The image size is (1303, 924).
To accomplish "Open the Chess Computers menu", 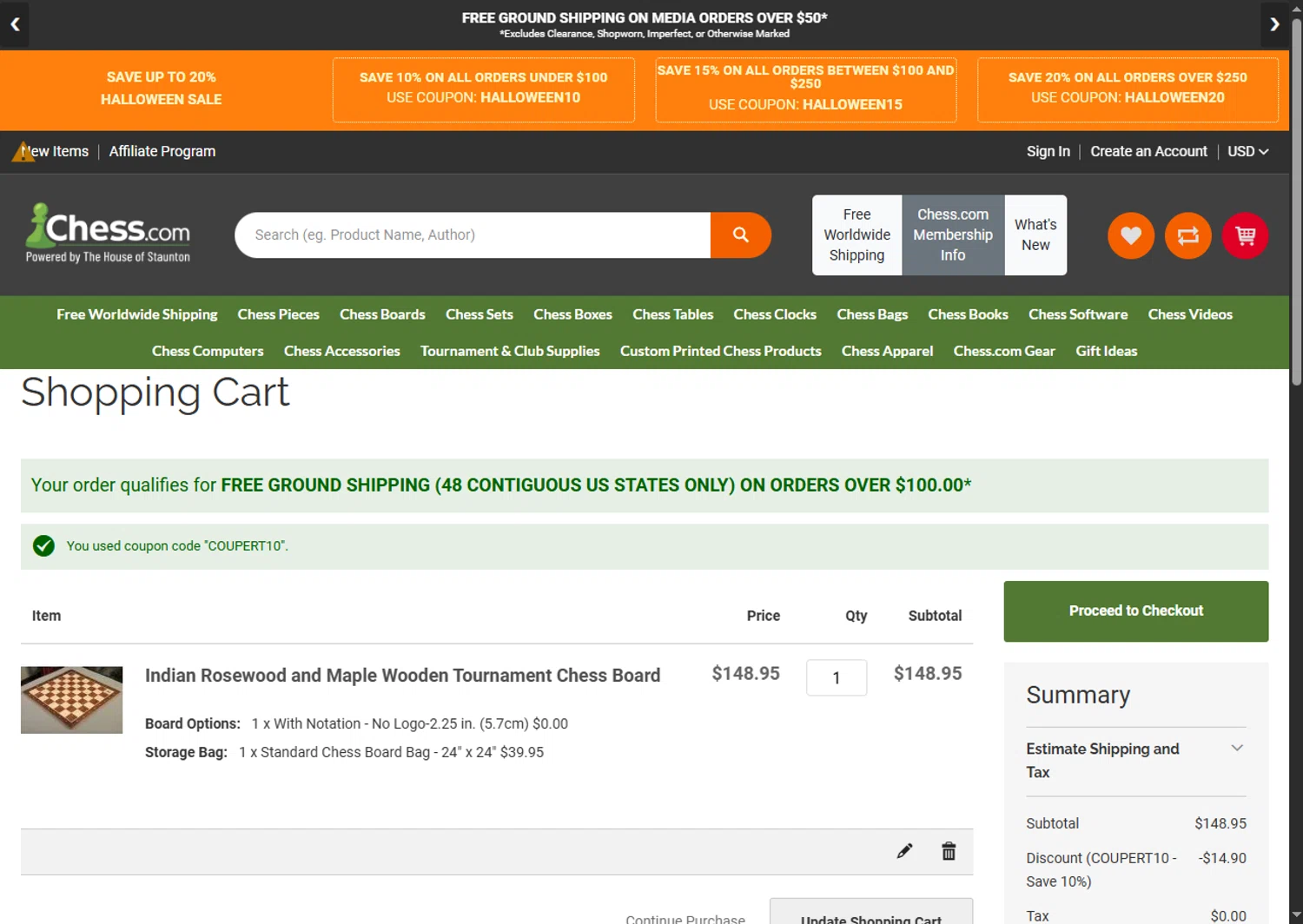I will pyautogui.click(x=208, y=351).
